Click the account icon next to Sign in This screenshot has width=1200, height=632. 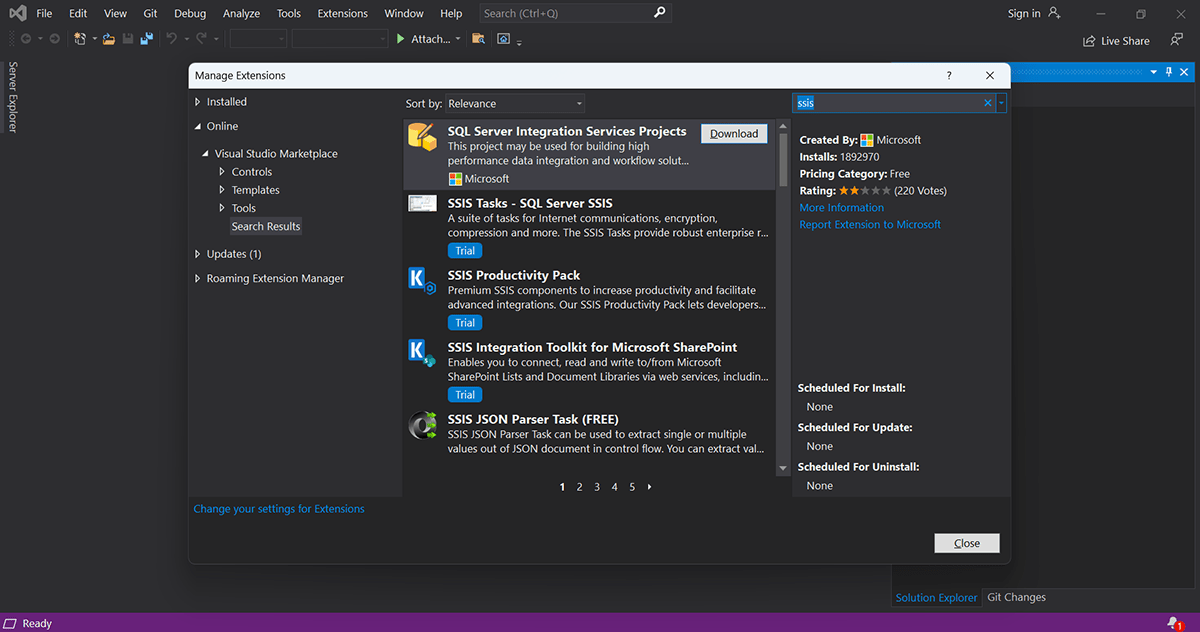[x=1052, y=13]
